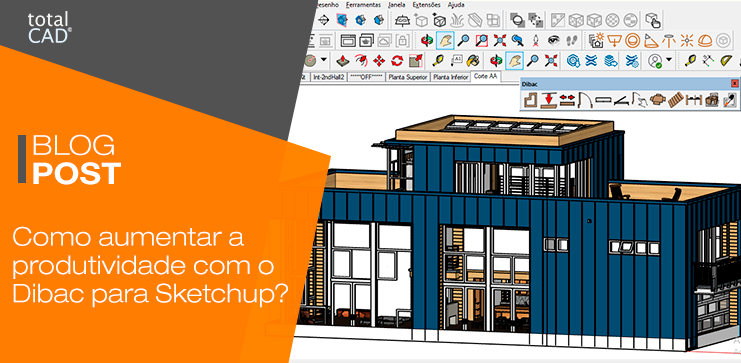The image size is (741, 363).
Task: Add a V-Ray Sphere Light ring icon
Action: tap(632, 40)
